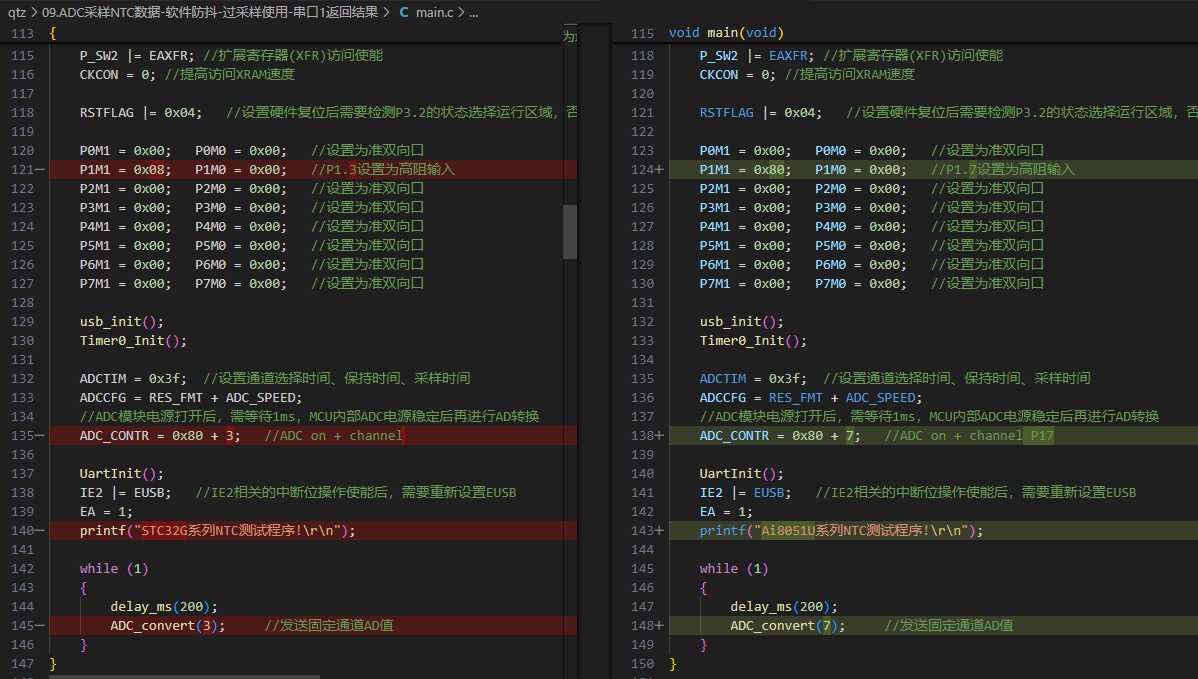The height and width of the screenshot is (679, 1198).
Task: Click the plus marker on line 138
Action: click(x=659, y=436)
